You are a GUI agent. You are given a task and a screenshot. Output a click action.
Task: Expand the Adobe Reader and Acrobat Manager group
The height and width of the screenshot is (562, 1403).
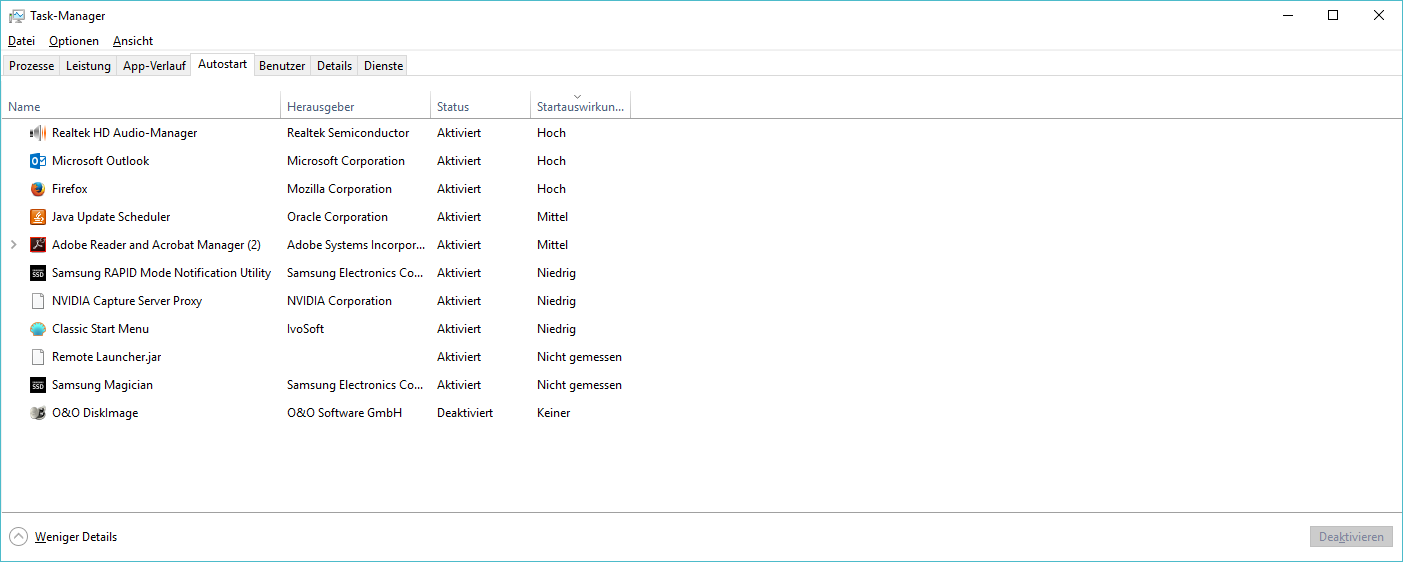(x=13, y=245)
